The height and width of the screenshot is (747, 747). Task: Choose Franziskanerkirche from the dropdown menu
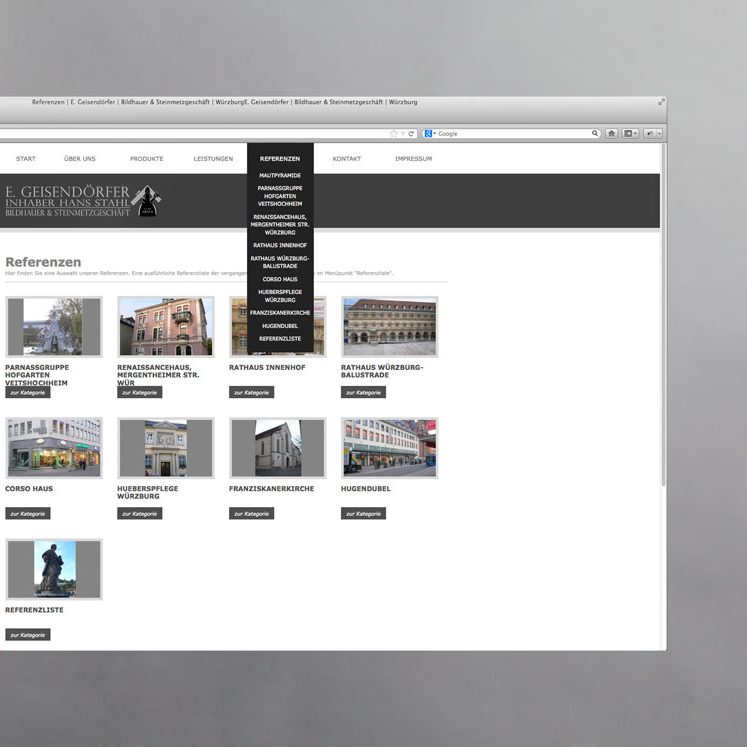(280, 313)
